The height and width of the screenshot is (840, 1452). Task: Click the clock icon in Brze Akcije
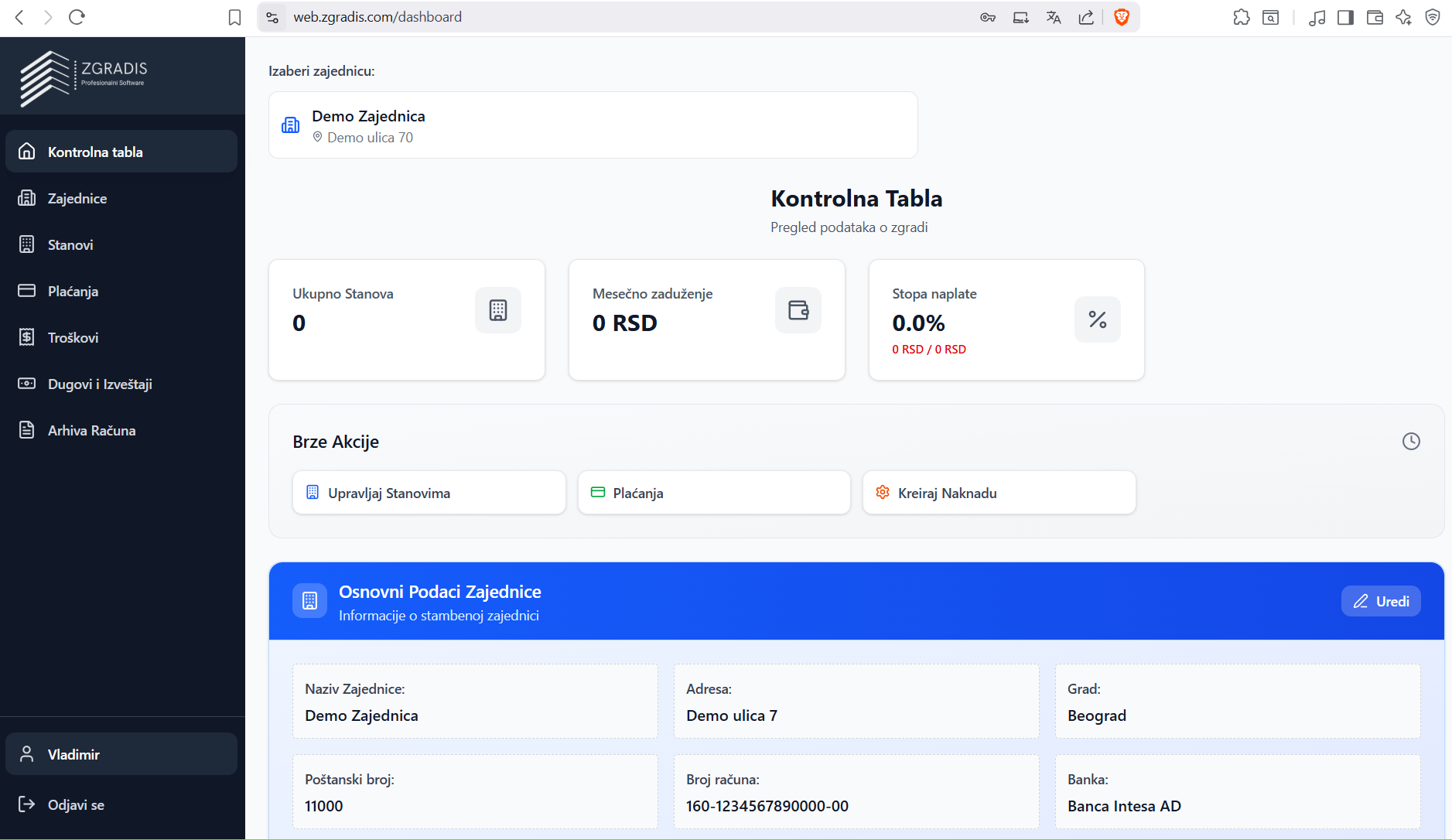coord(1411,441)
